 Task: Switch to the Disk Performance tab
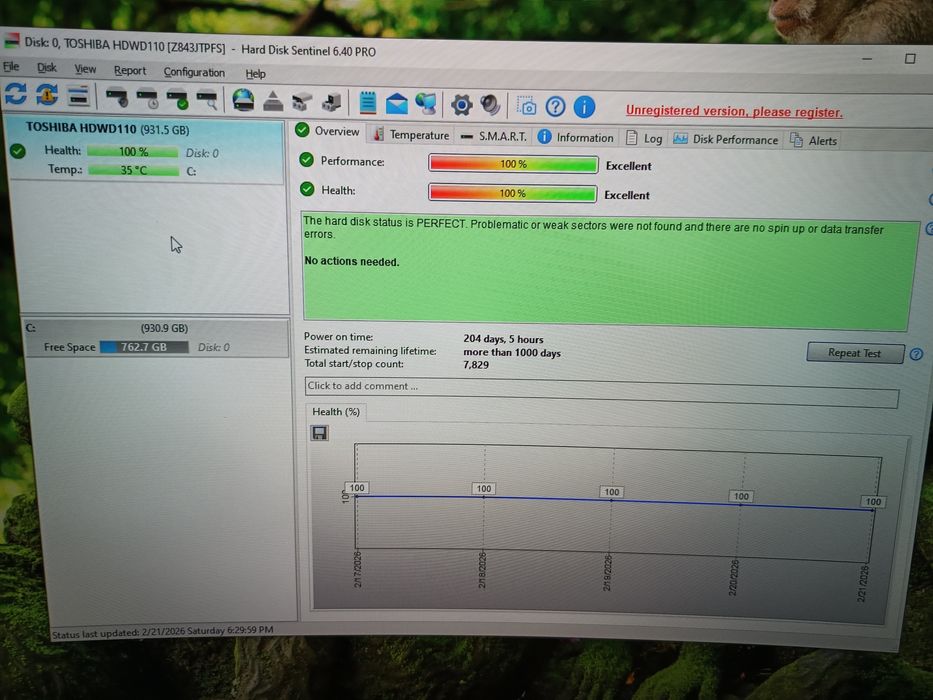[x=725, y=139]
